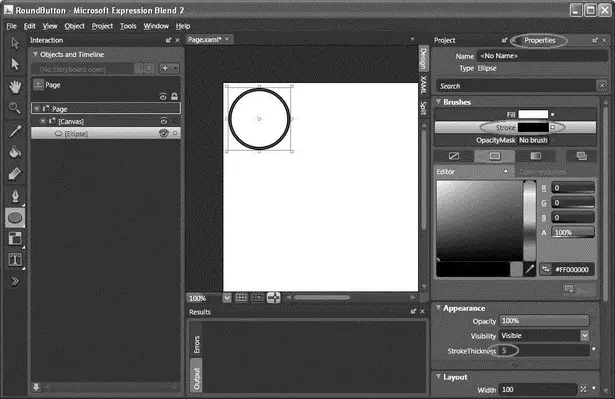Open the Help menu

(x=183, y=26)
